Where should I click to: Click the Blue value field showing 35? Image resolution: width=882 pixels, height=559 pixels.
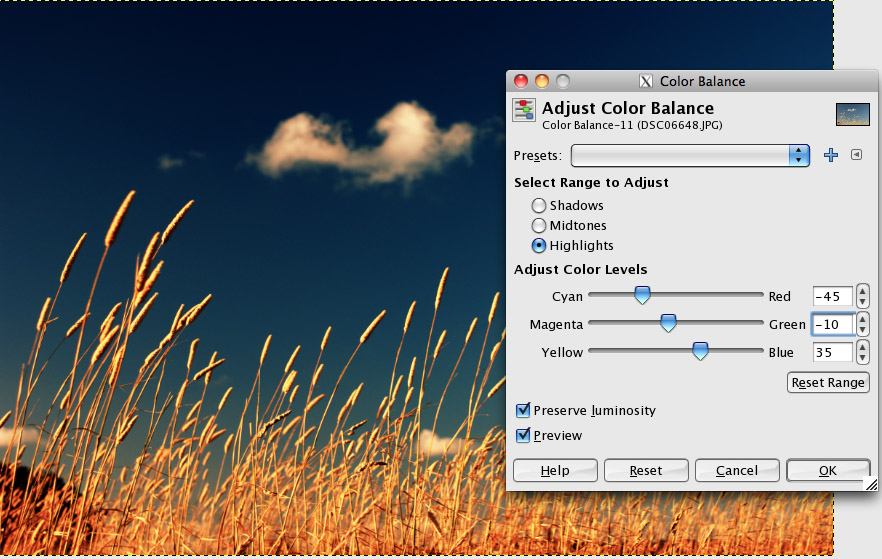832,353
